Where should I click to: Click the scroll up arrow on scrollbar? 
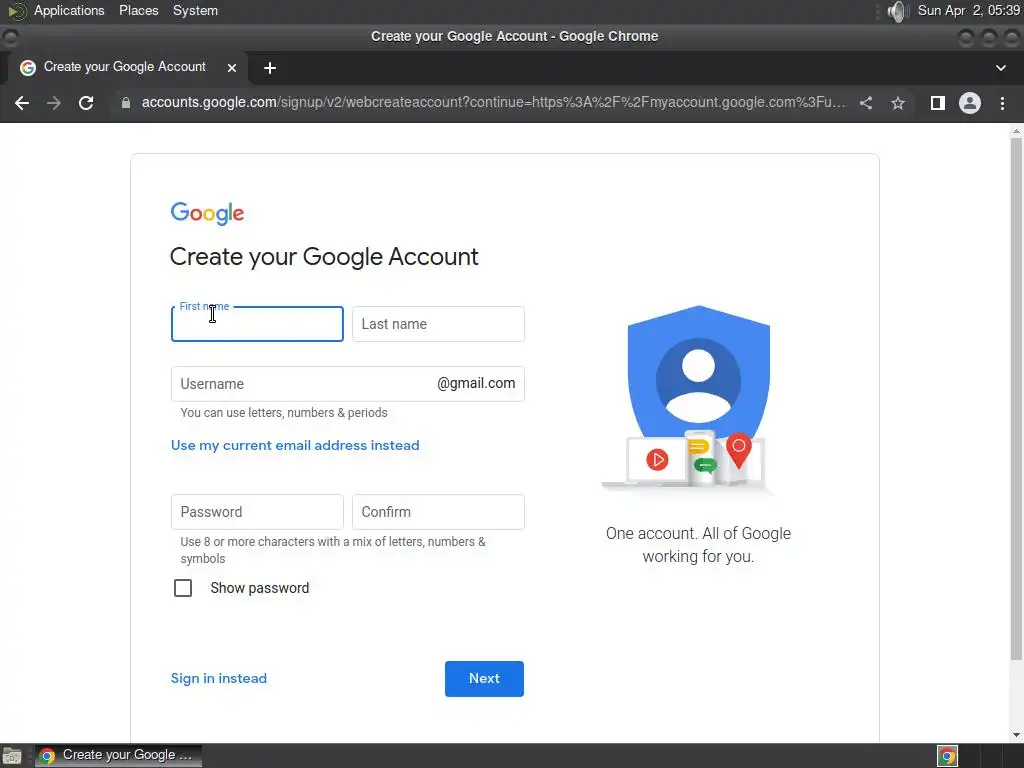point(1016,131)
